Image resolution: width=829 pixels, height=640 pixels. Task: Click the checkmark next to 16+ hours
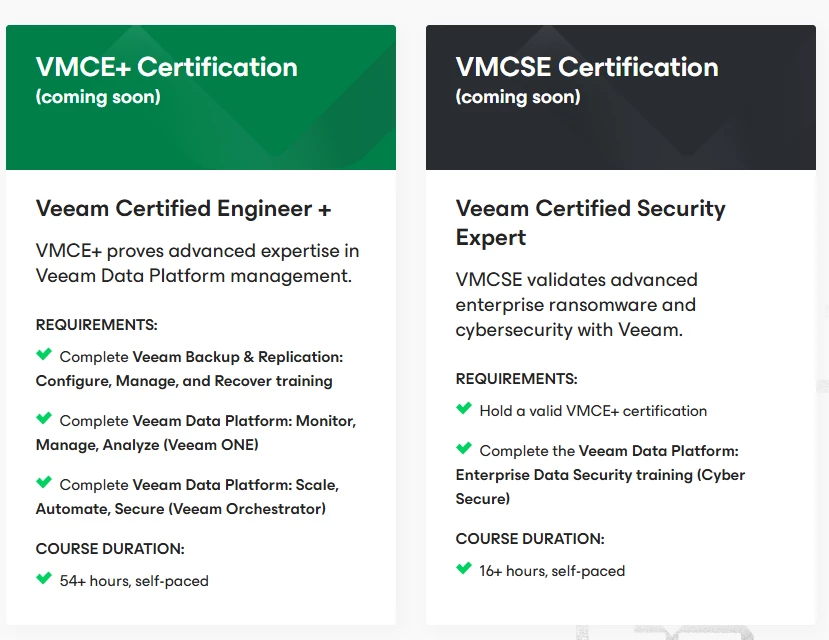(x=464, y=568)
